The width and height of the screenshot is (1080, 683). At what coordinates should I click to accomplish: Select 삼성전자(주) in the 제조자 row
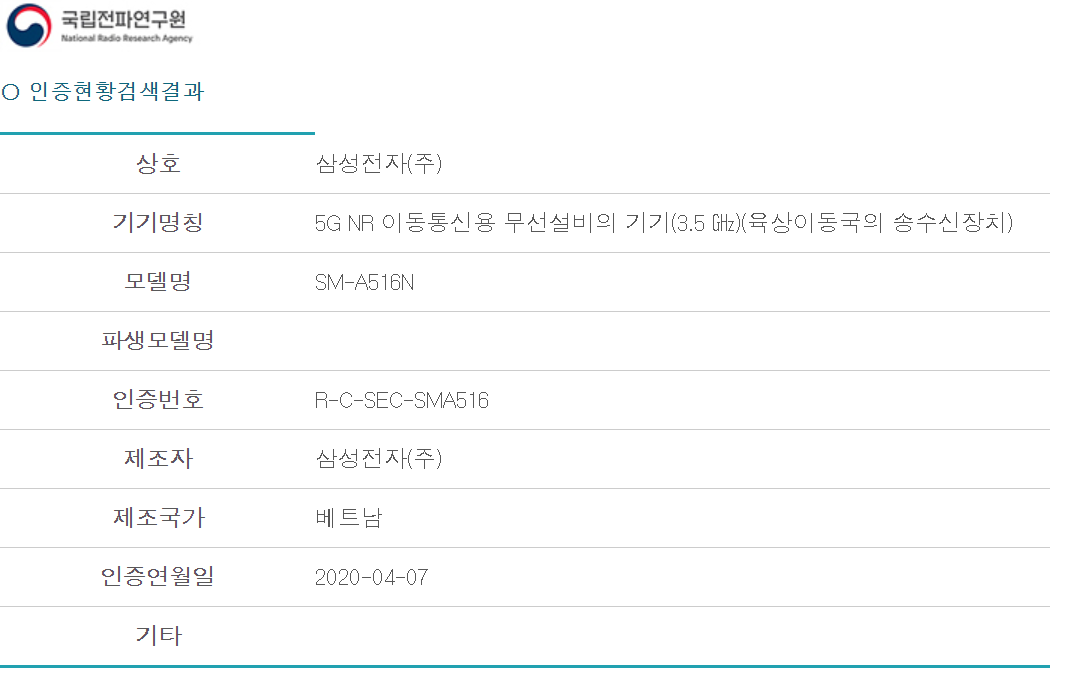[x=378, y=459]
